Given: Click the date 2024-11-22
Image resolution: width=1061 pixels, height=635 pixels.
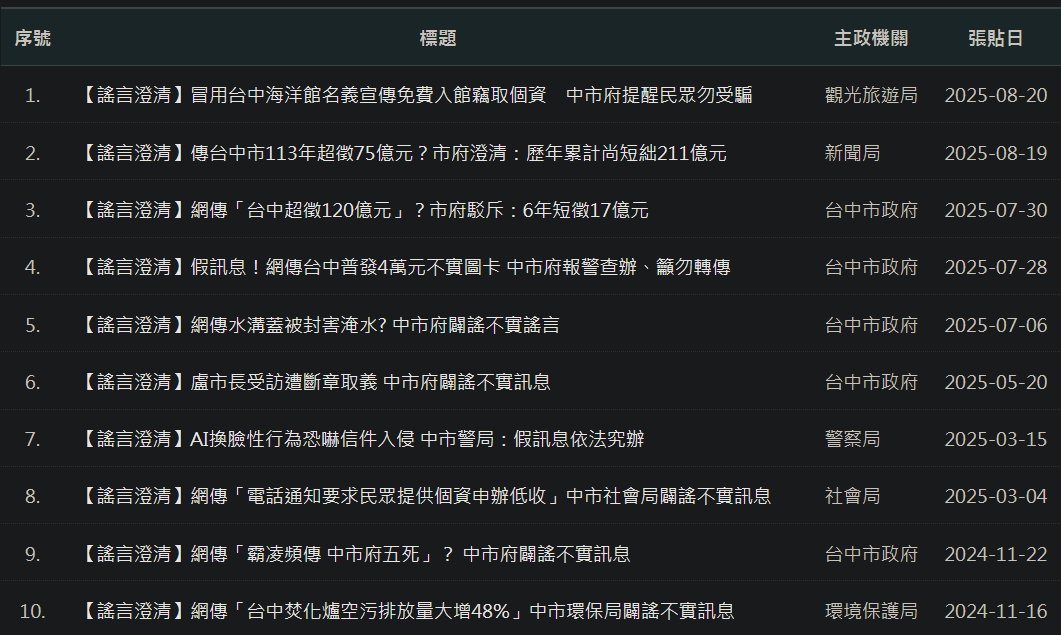Looking at the screenshot, I should [x=995, y=554].
